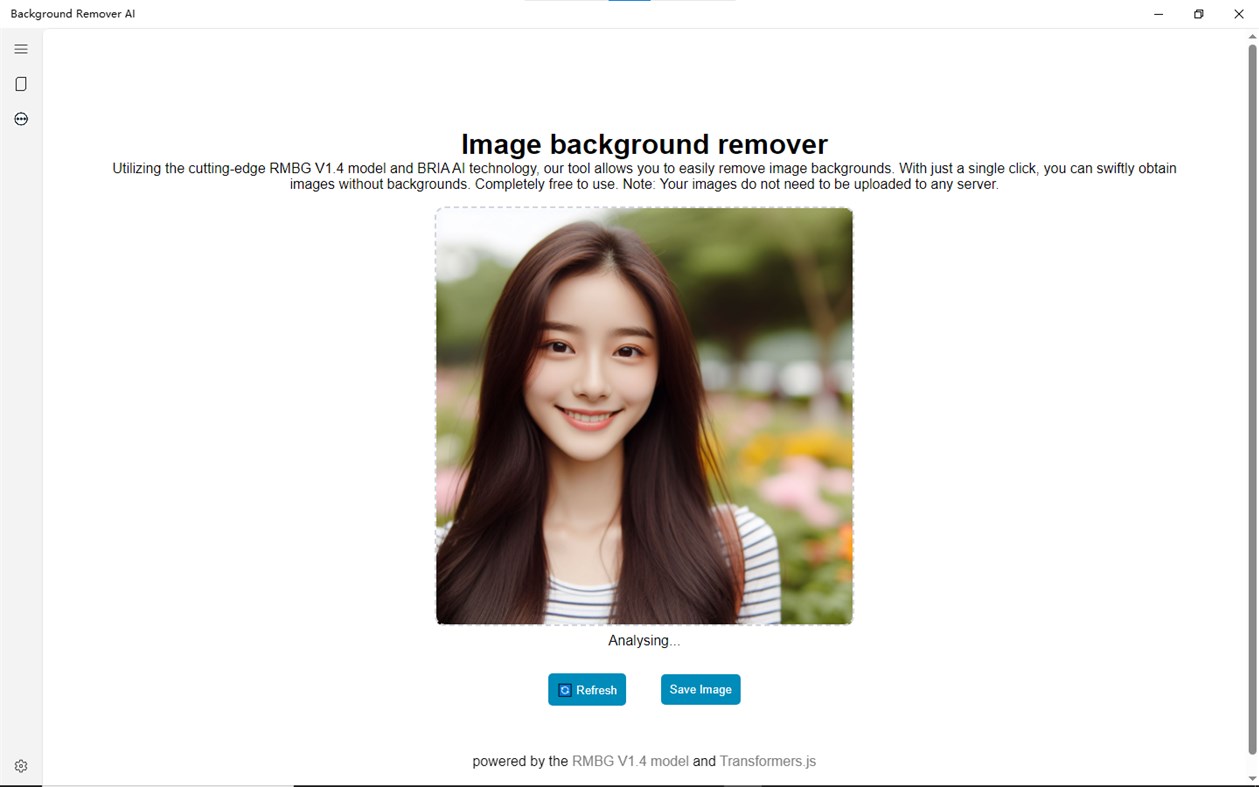Image resolution: width=1259 pixels, height=787 pixels.
Task: Save the processed image with Save Image
Action: point(700,689)
